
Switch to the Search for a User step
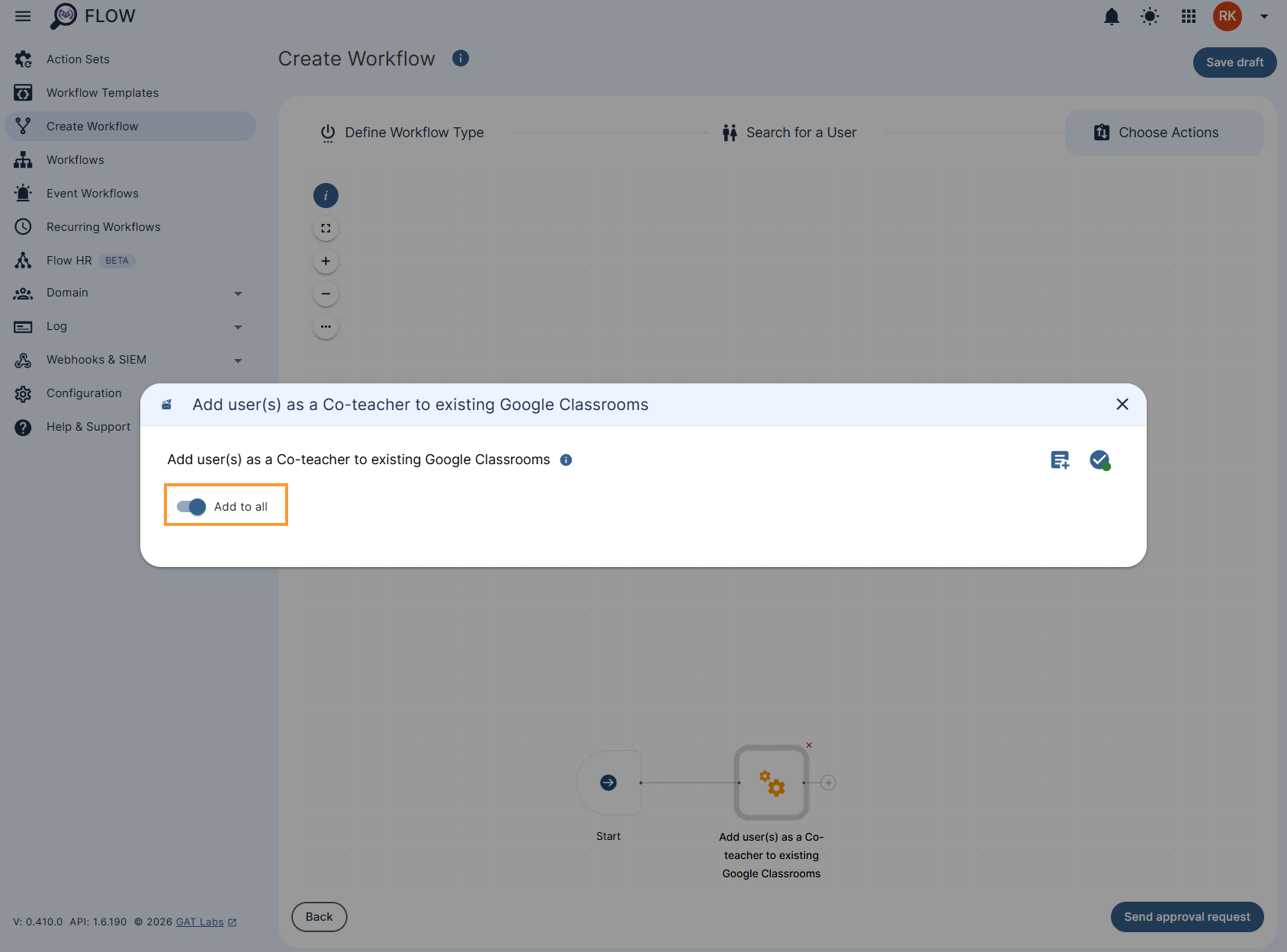789,132
